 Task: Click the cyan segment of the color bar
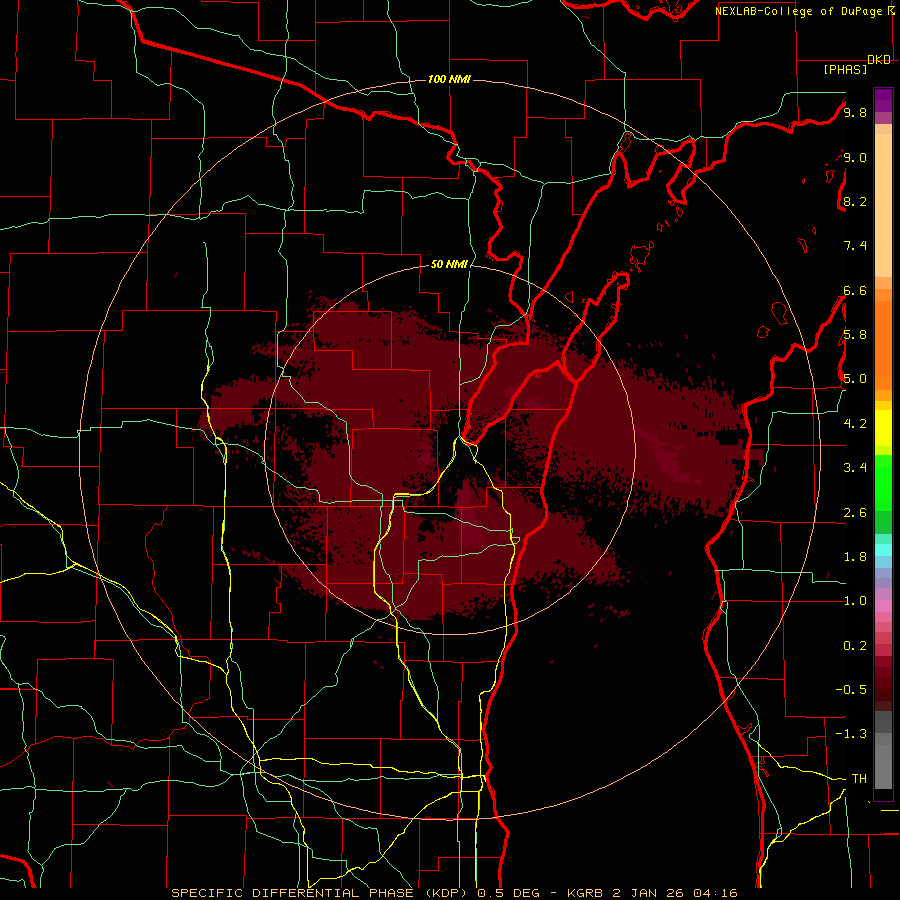click(883, 550)
